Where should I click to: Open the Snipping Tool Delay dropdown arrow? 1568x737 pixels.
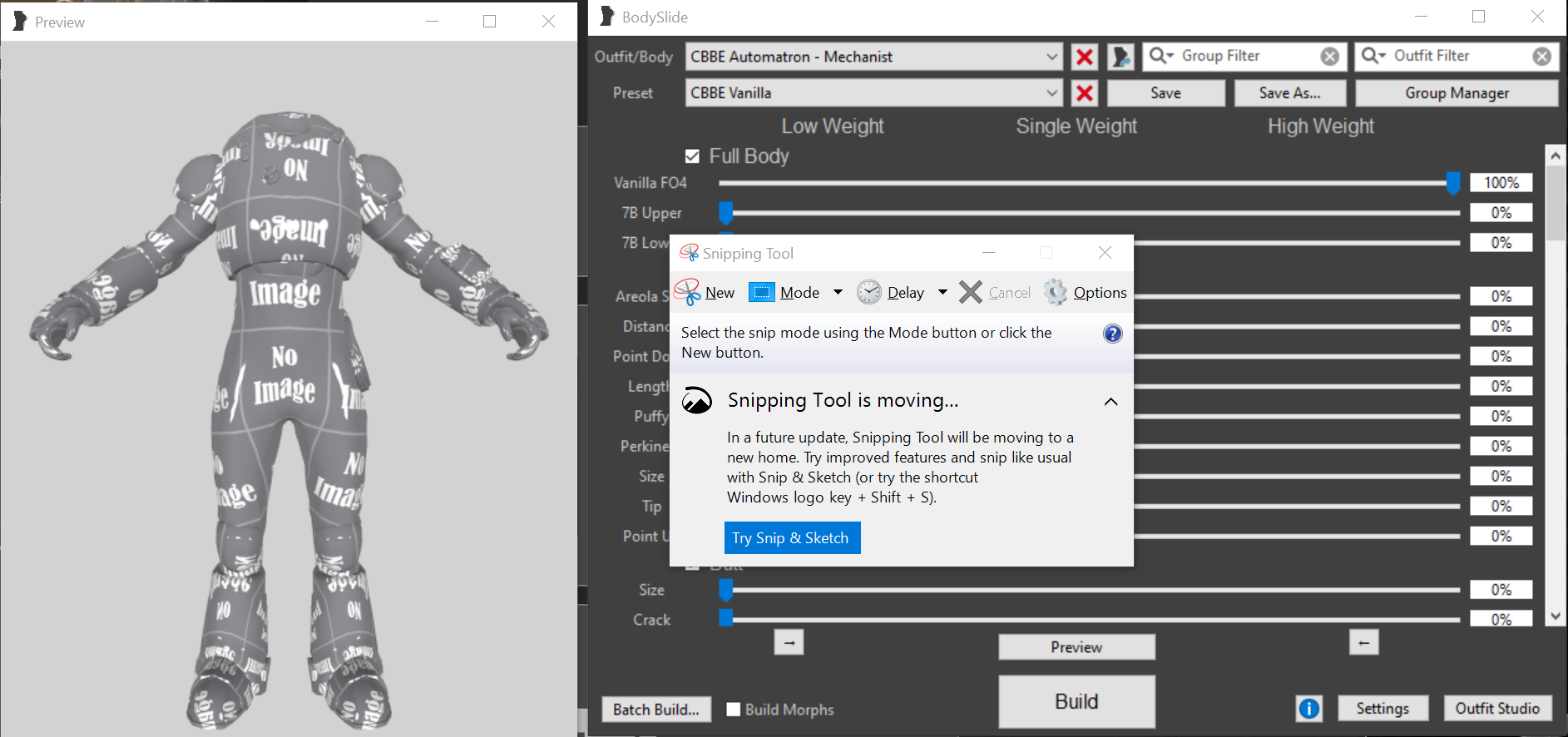click(942, 293)
